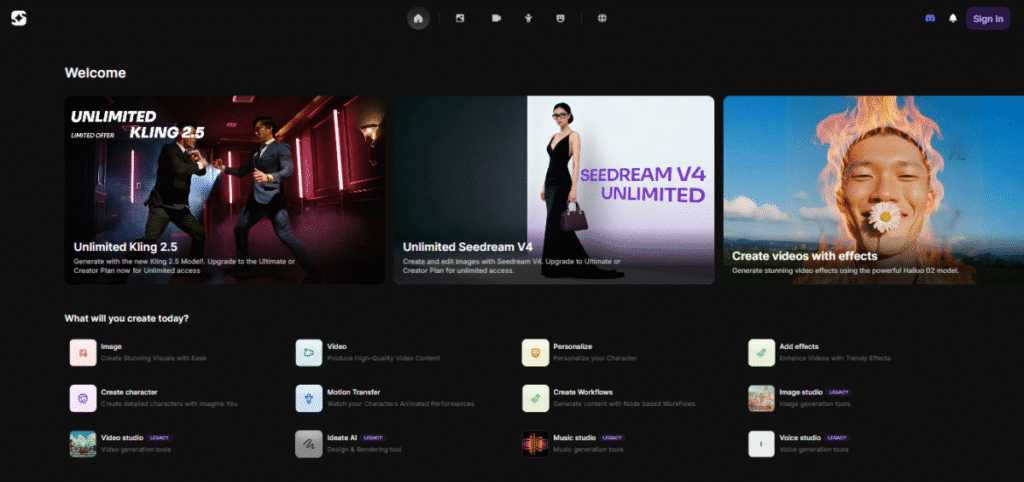
Task: Open 'Video studio' title link
Action: click(122, 438)
